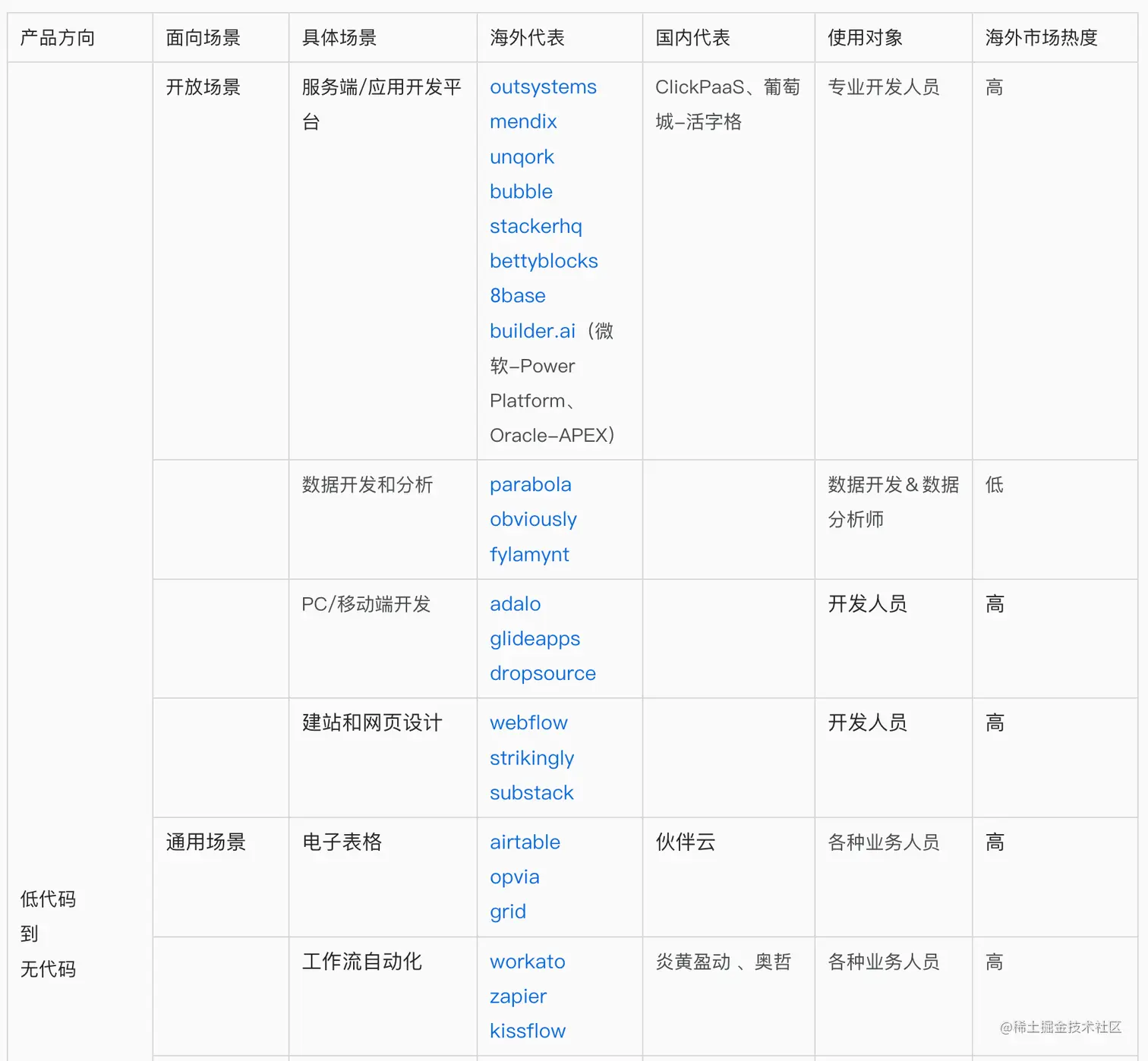This screenshot has height=1061, width=1148.
Task: Click the 服务端/应用开发平台 cell
Action: coord(383,261)
